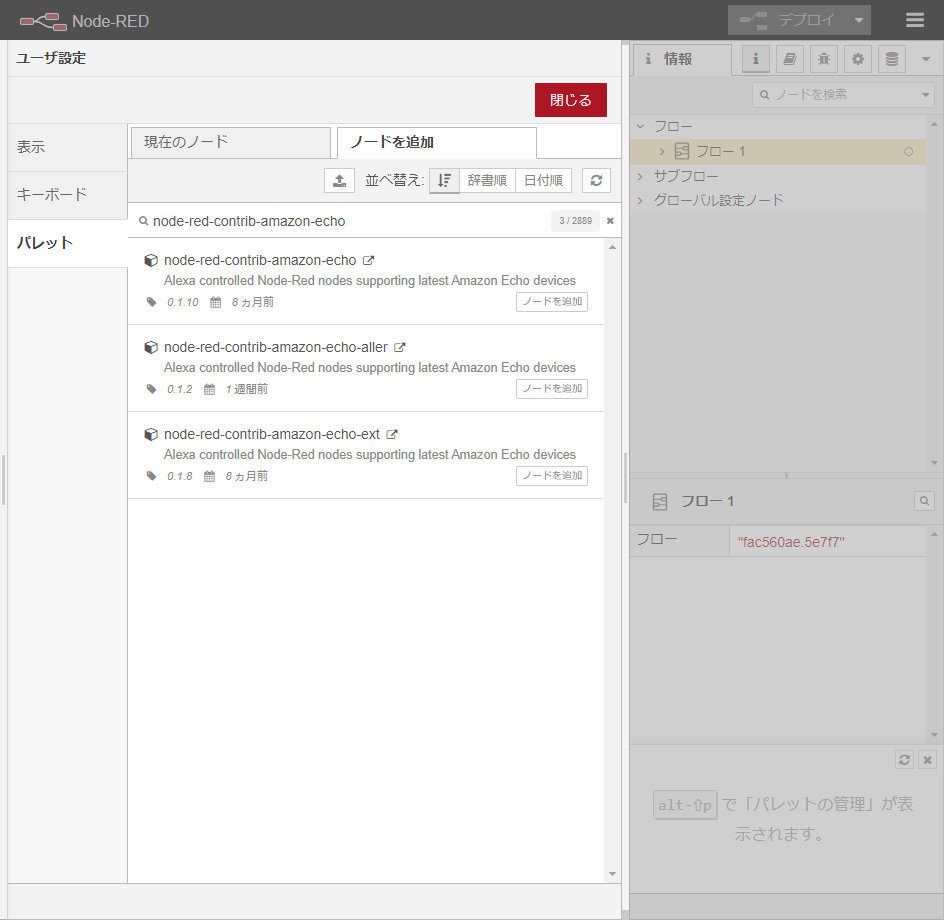This screenshot has width=944, height=920.
Task: Click the デプロイ deploy button
Action: coord(787,20)
